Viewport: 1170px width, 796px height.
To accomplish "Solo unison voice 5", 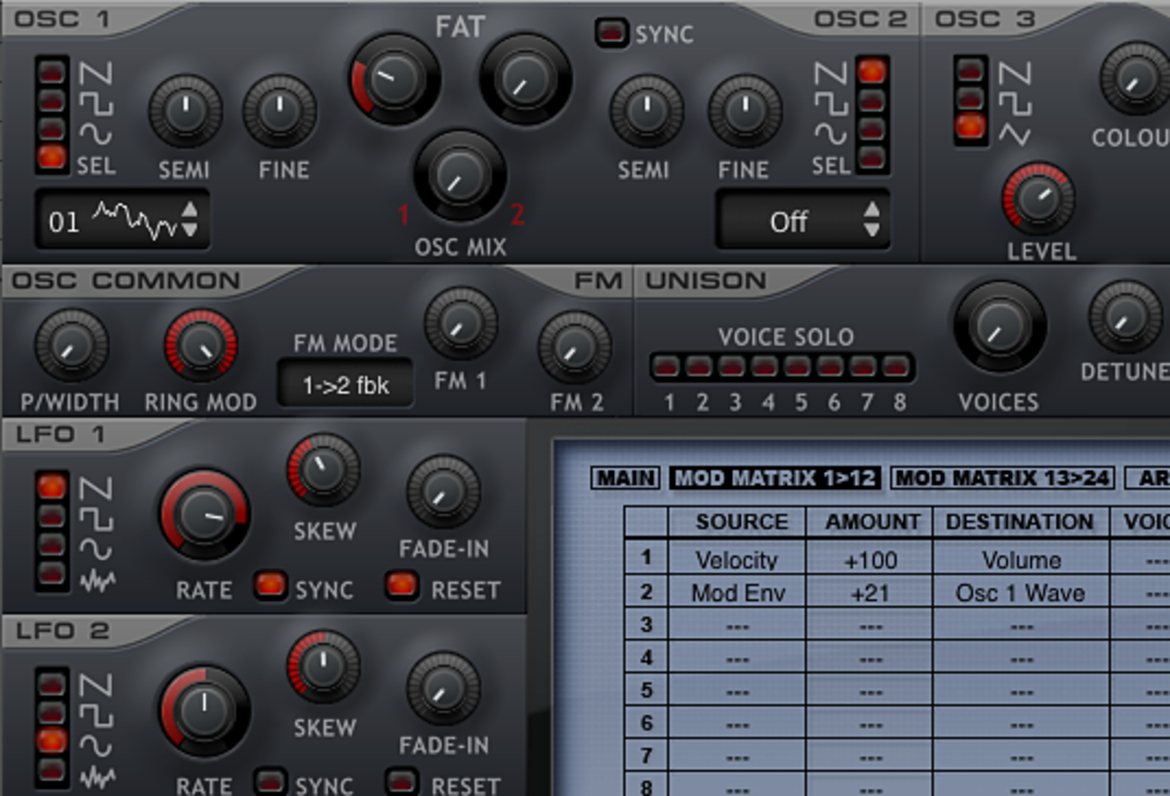I will click(798, 366).
